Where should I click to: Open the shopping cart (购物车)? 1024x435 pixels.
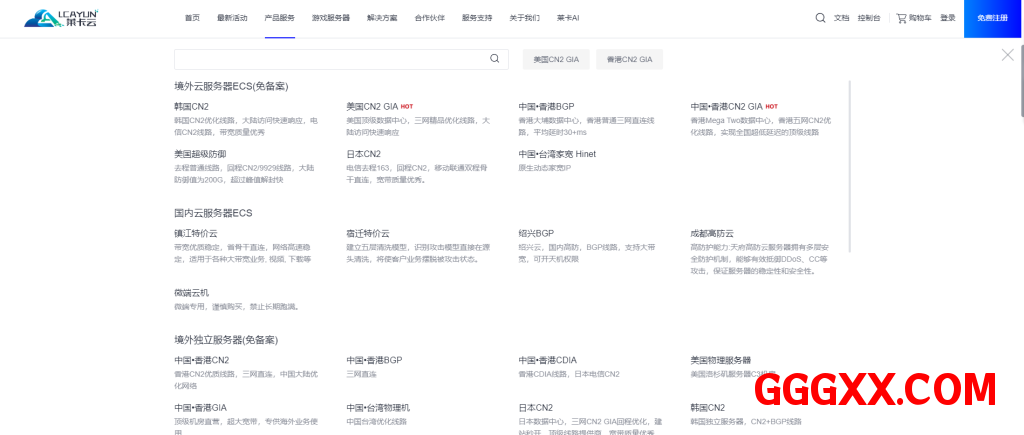[x=914, y=18]
